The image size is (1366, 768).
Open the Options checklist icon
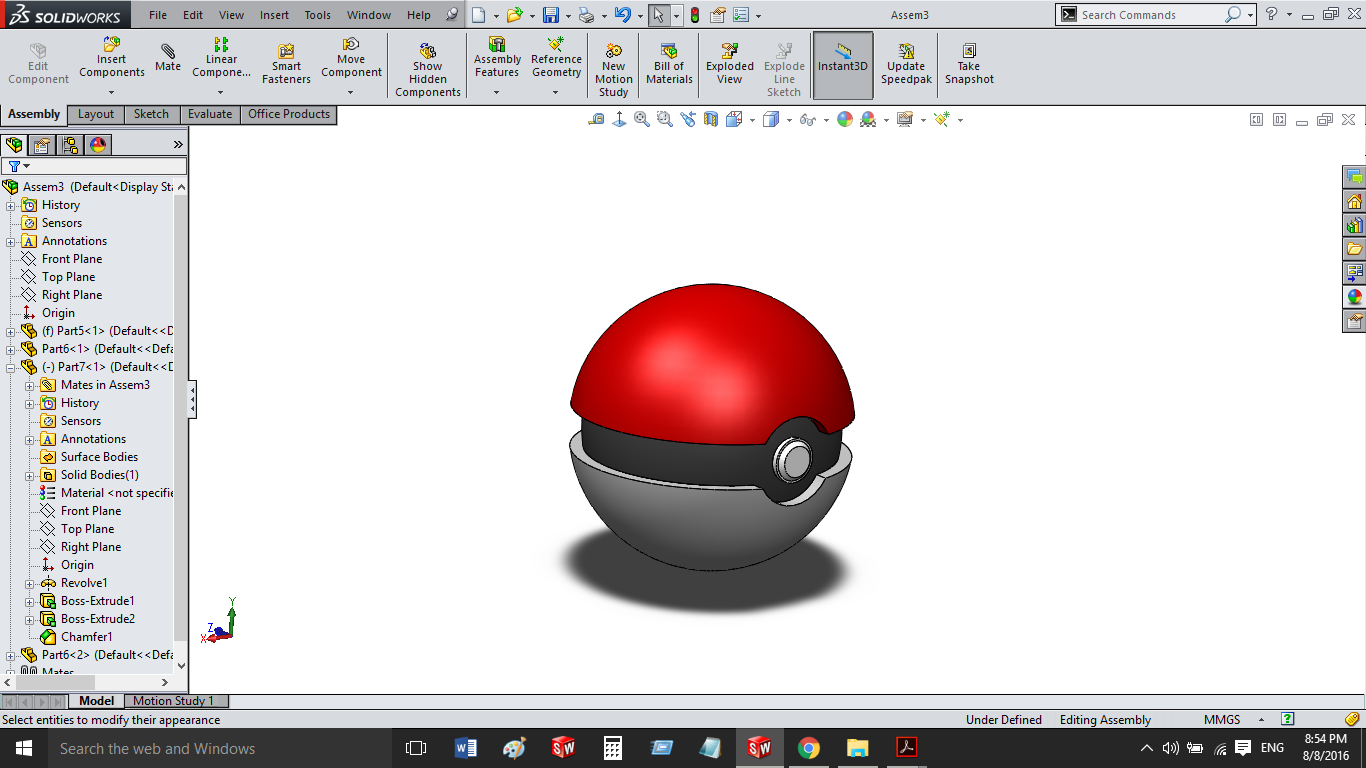pos(741,15)
